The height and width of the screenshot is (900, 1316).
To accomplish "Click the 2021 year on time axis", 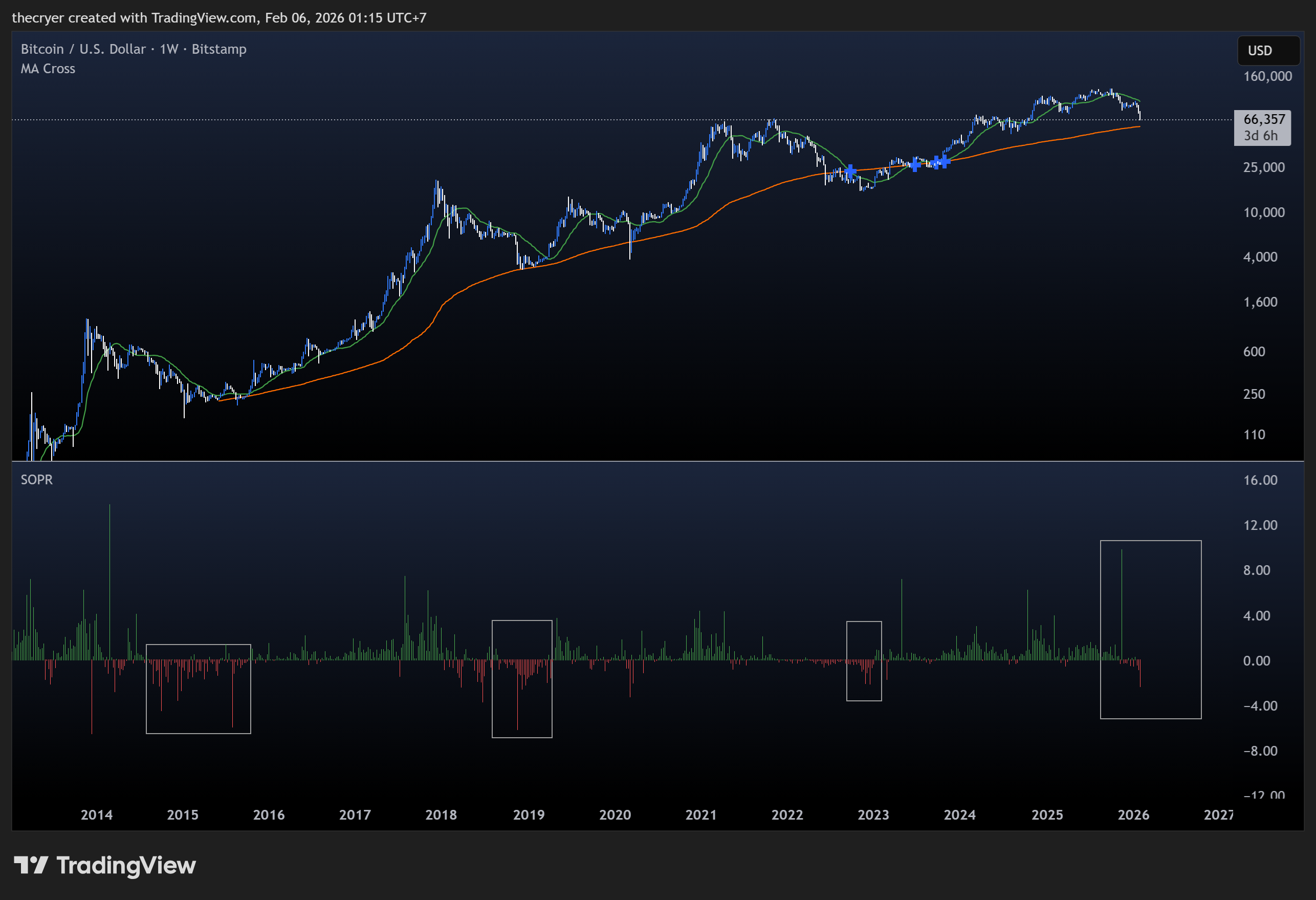I will (701, 815).
